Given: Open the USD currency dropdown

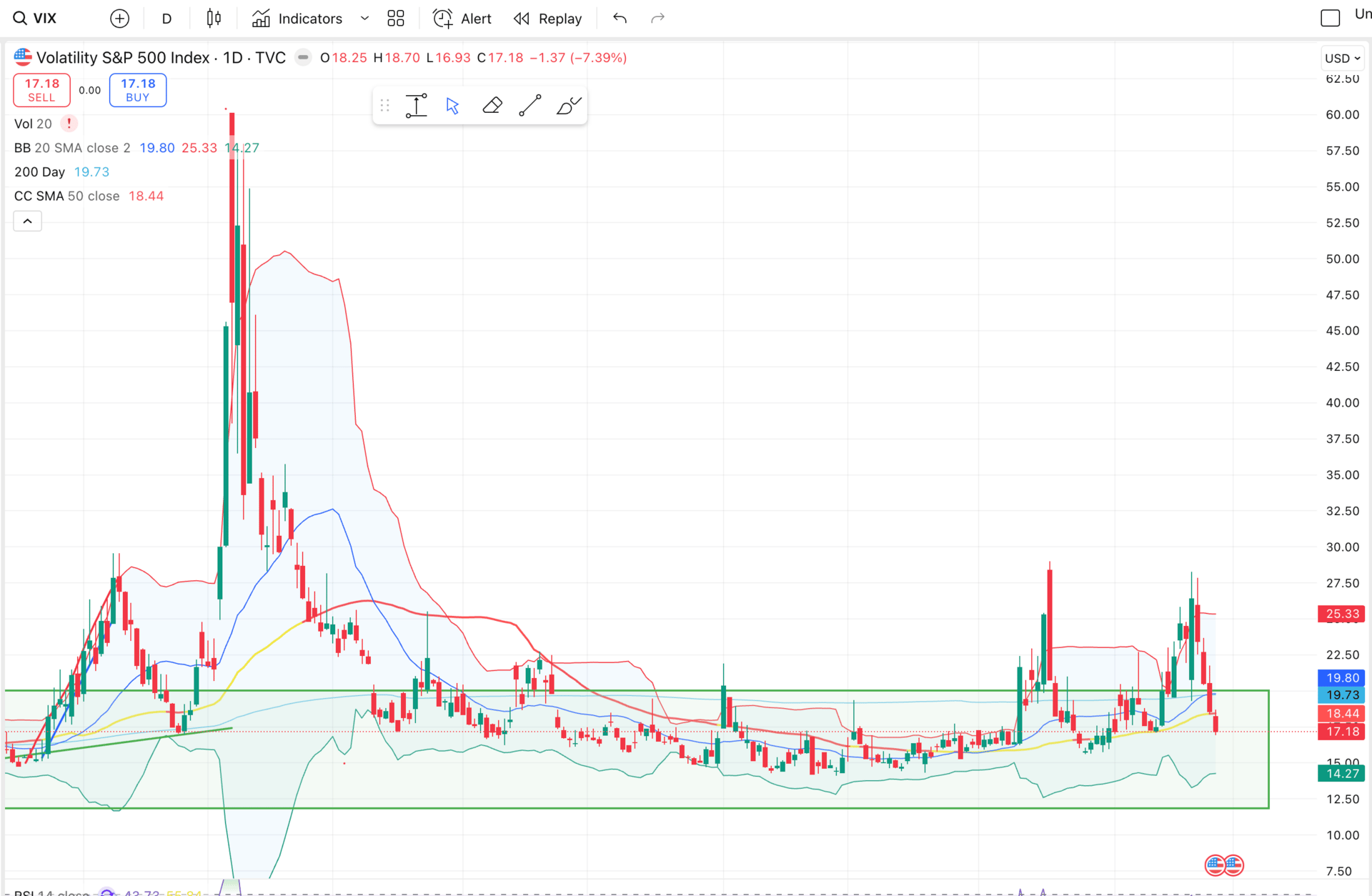Looking at the screenshot, I should pyautogui.click(x=1342, y=59).
